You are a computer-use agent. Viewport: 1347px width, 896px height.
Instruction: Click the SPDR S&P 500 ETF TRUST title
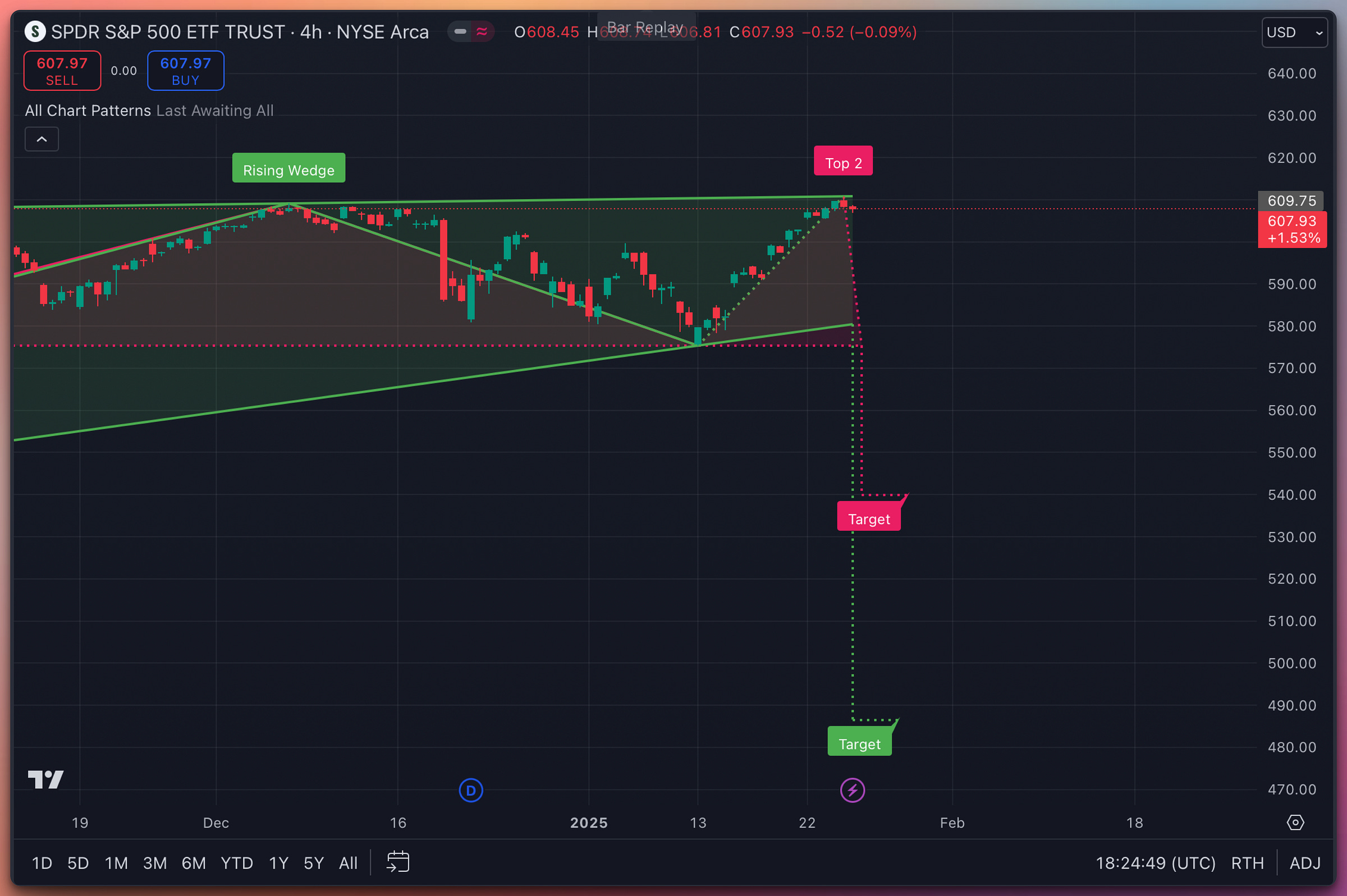click(168, 32)
